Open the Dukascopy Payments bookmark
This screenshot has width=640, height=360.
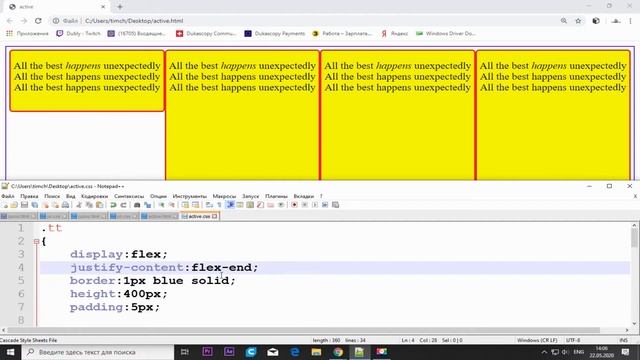coord(275,33)
